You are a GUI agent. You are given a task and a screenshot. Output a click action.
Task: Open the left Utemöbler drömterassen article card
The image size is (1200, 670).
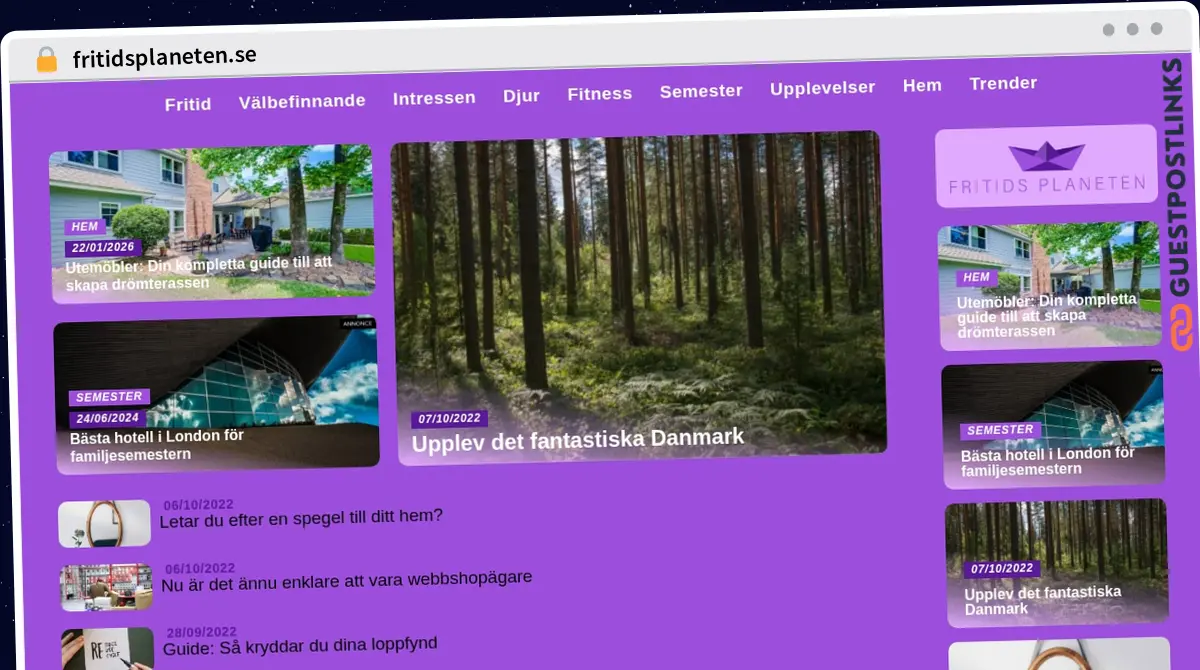212,224
